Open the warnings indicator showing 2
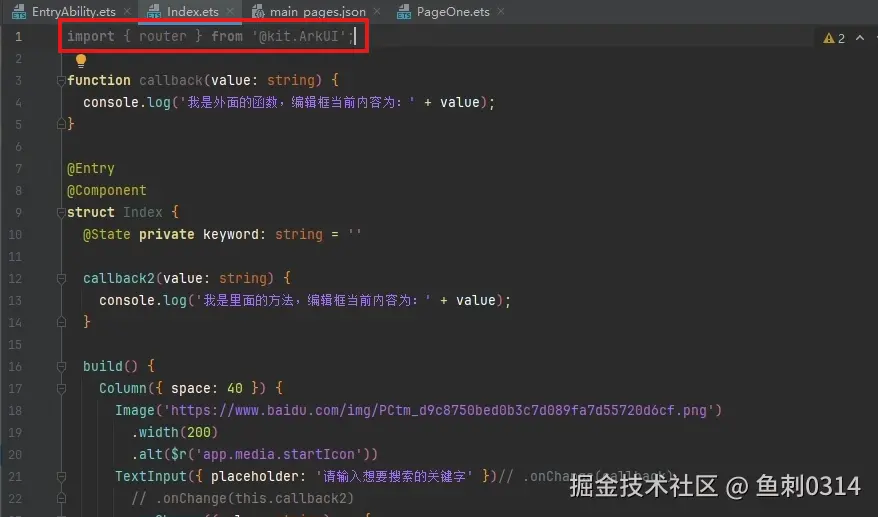The width and height of the screenshot is (878, 517). click(834, 38)
